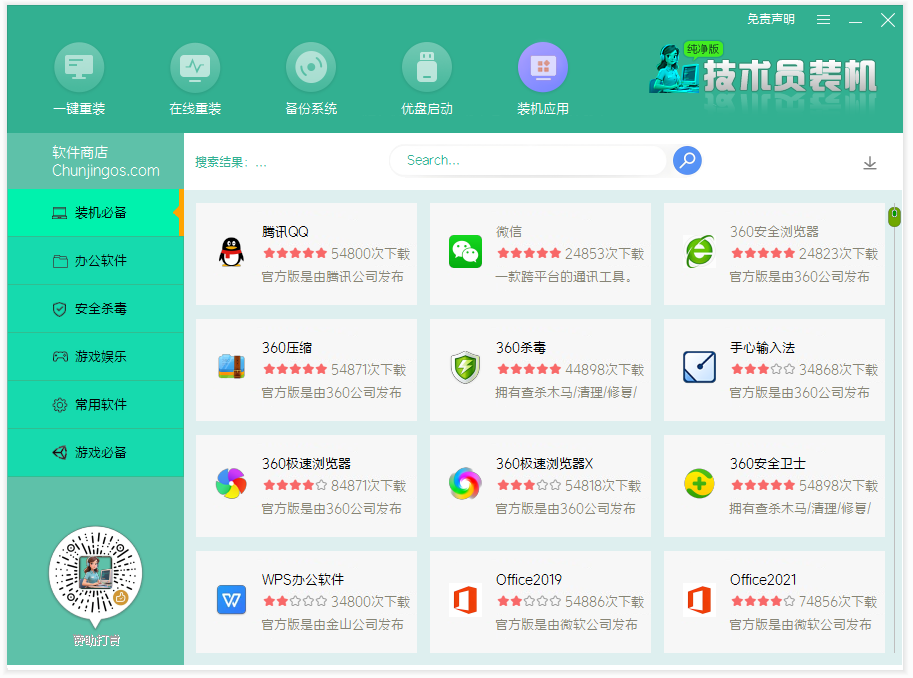Click the vertical scrollbar thumb
The width and height of the screenshot is (913, 678).
coord(894,216)
